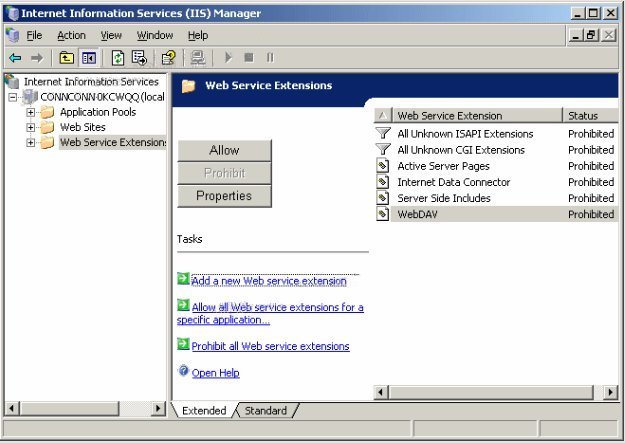Expand the Application Pools node
This screenshot has width=625, height=443.
pyautogui.click(x=30, y=112)
